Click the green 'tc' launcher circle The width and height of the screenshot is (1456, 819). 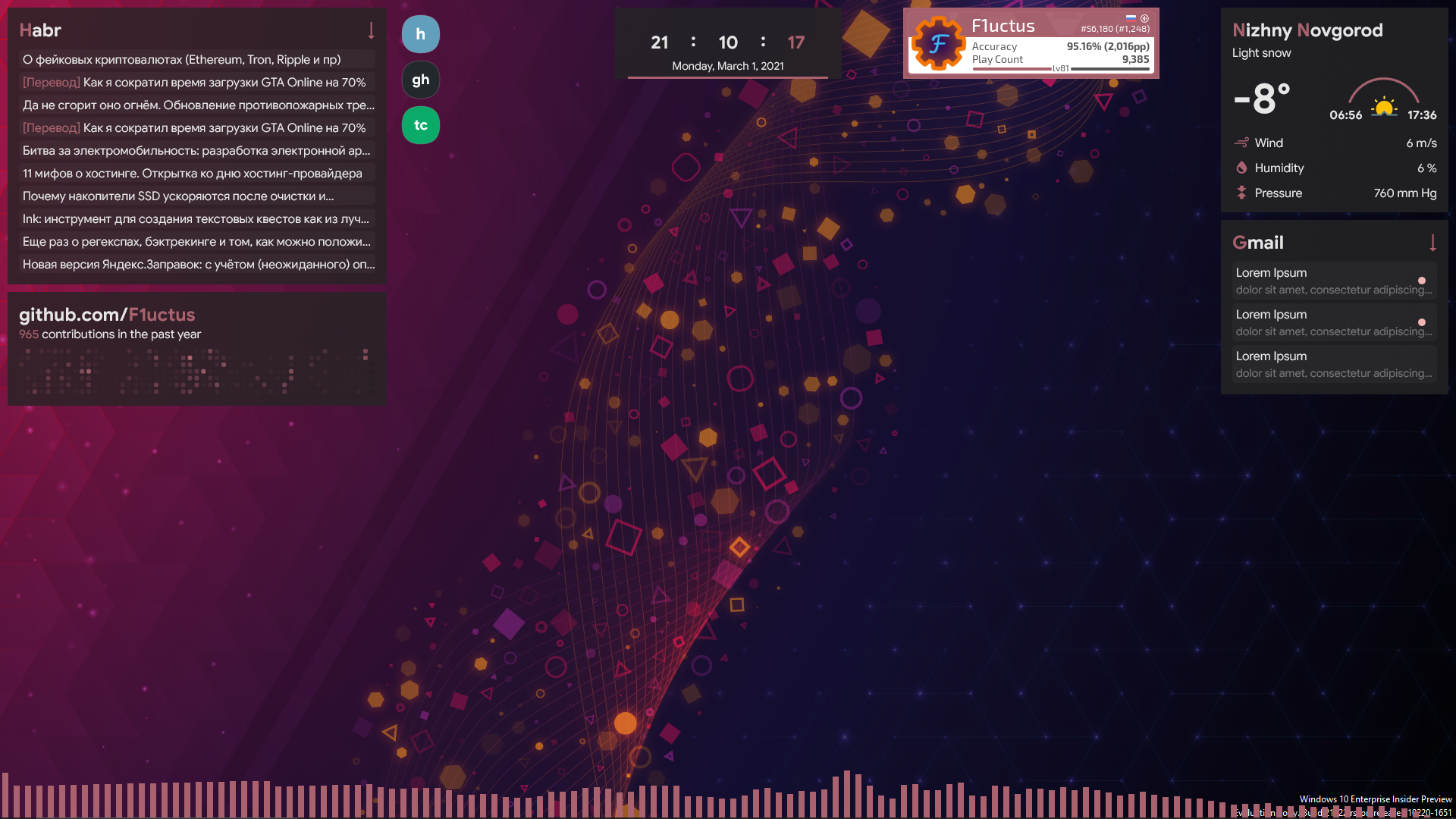coord(420,125)
